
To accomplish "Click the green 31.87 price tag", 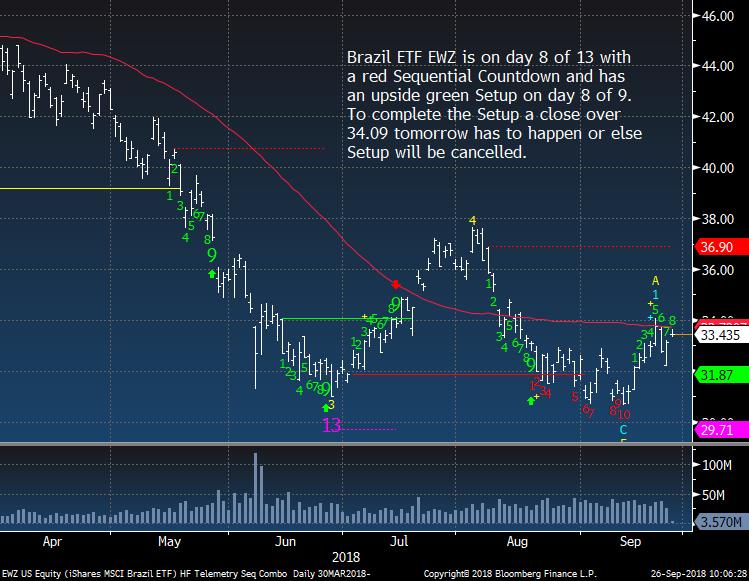I will click(721, 375).
